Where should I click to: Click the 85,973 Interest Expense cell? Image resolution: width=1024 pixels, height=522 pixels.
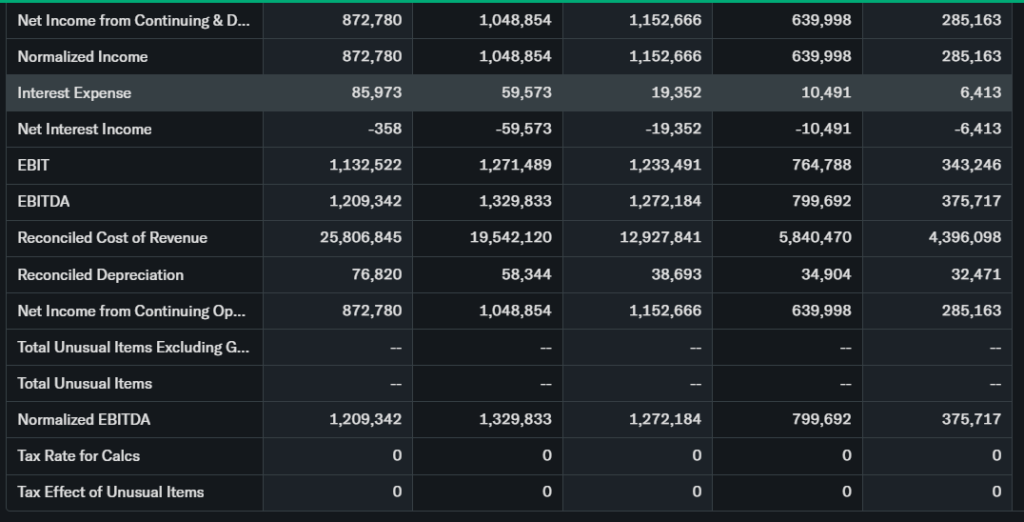click(x=378, y=93)
